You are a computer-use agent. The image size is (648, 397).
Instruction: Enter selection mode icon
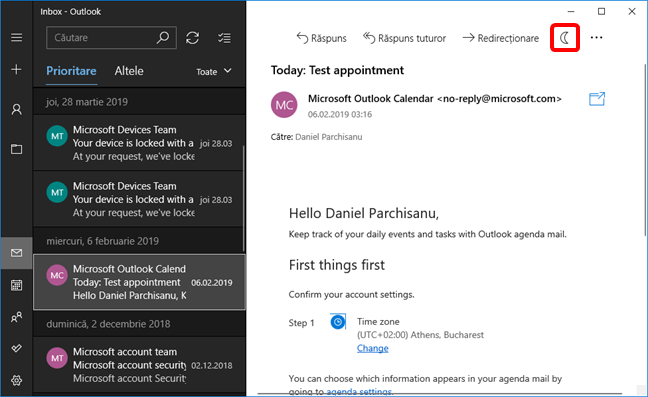(x=224, y=38)
